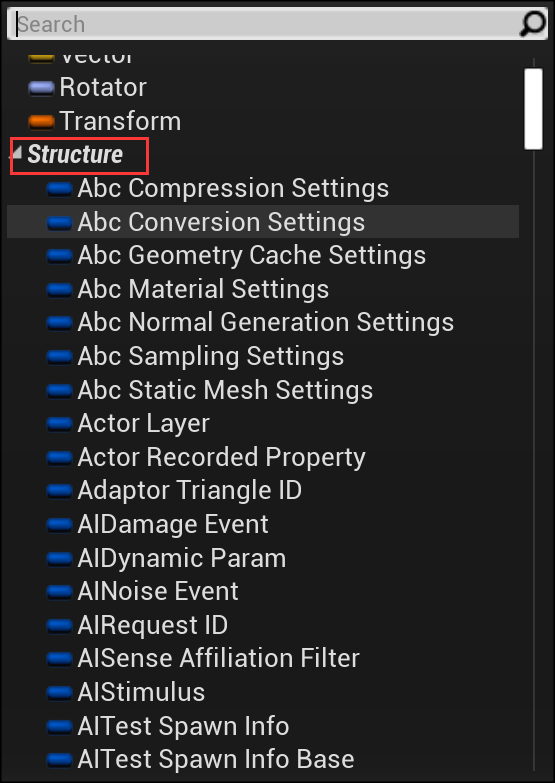Click blue pill icon beside Actor Layer
The width and height of the screenshot is (555, 783).
pyautogui.click(x=59, y=424)
